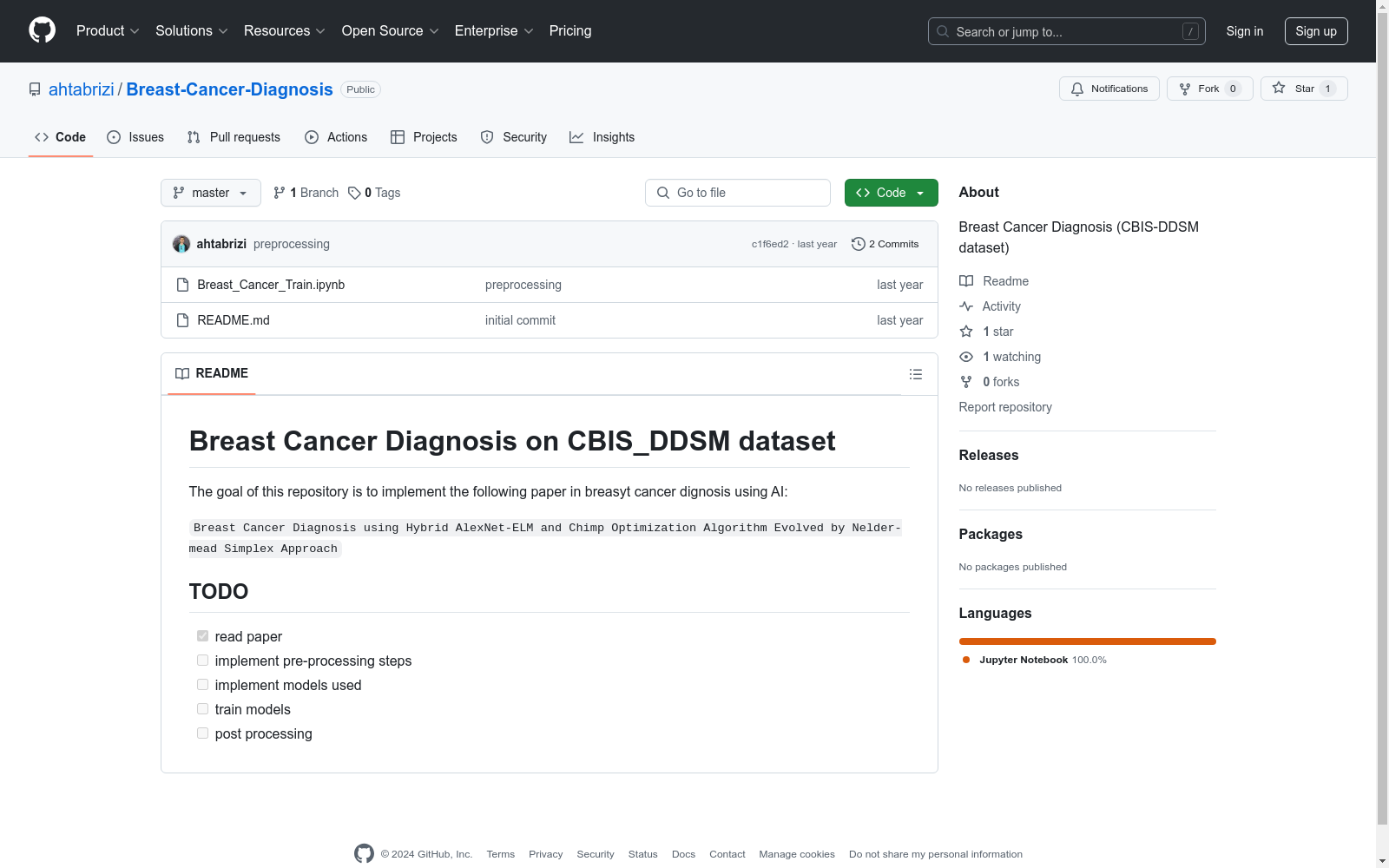Expand the Enterprise menu
1389x868 pixels.
494,31
